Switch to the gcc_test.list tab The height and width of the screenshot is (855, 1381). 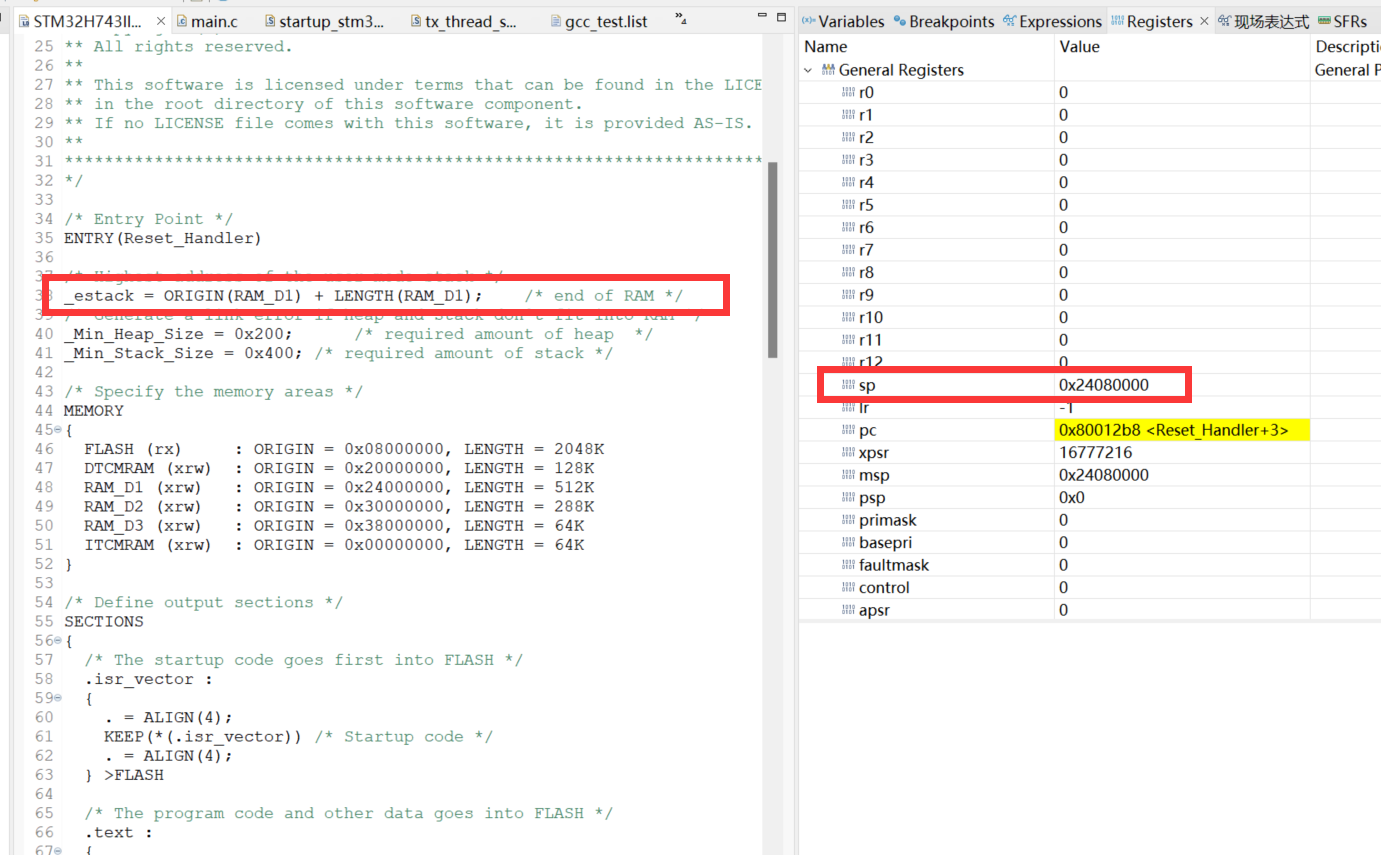599,21
